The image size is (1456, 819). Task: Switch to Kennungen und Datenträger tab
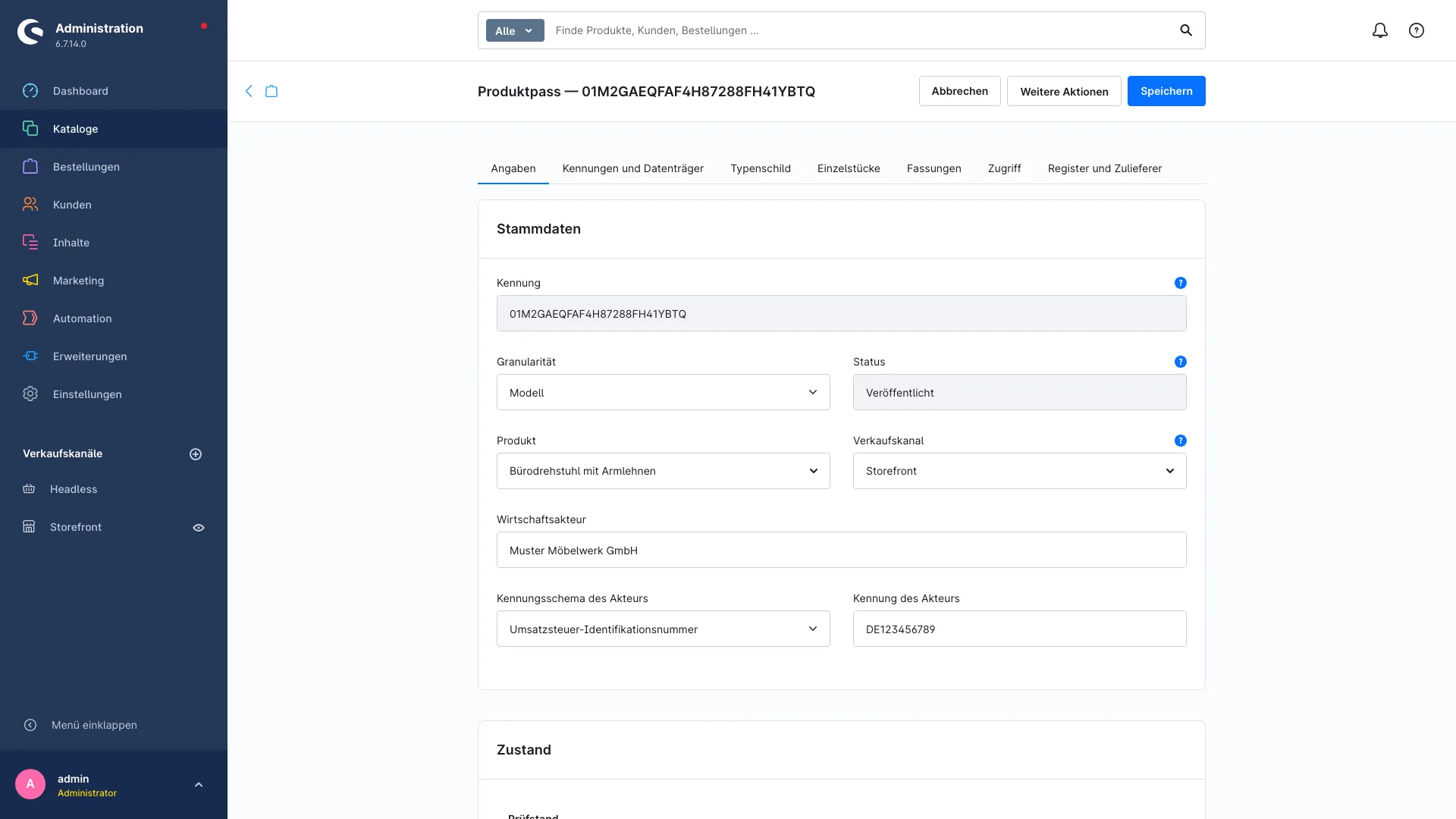pos(633,168)
